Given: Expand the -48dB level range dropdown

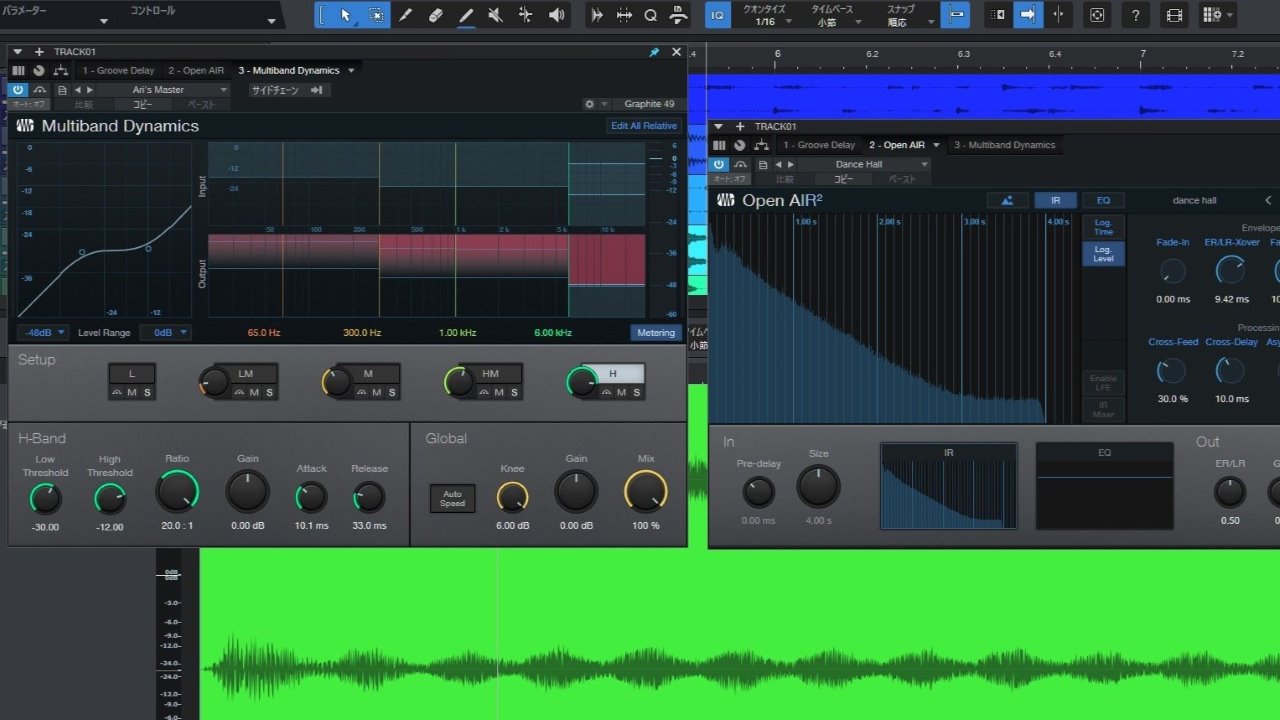Looking at the screenshot, I should pyautogui.click(x=42, y=332).
